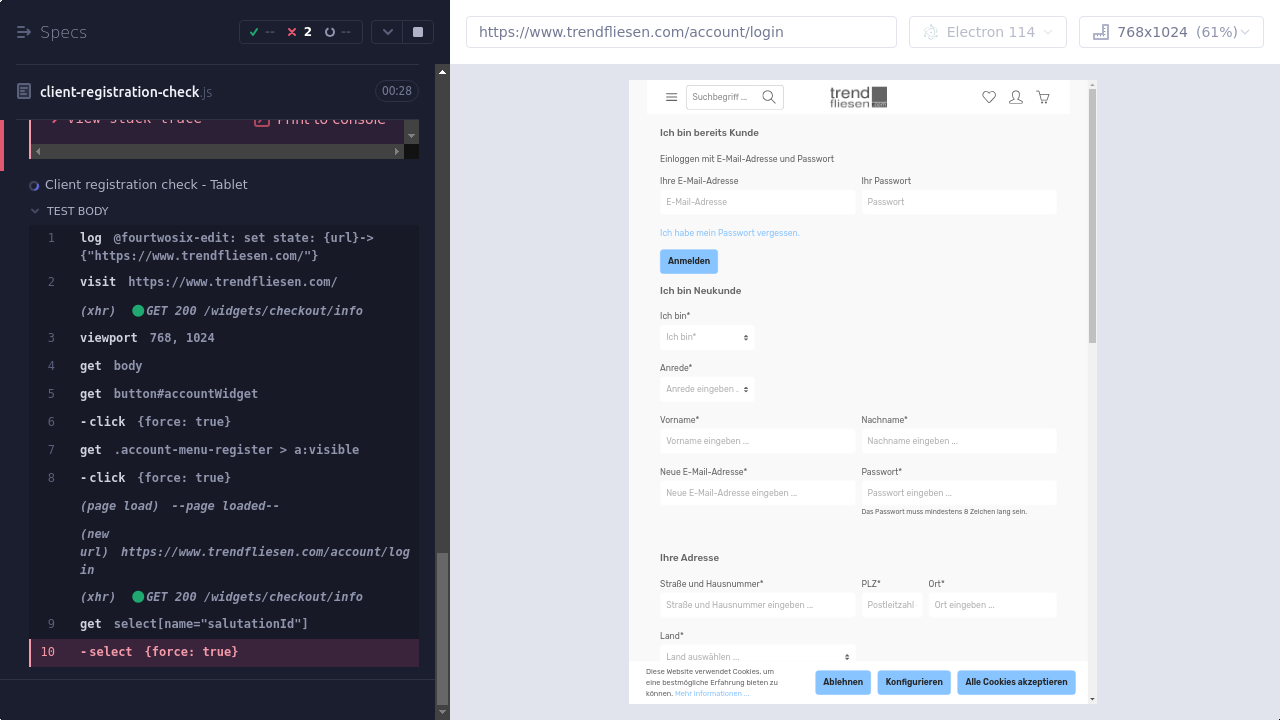This screenshot has height=720, width=1280.
Task: Click the horizontal scrollbar in the error panel
Action: point(217,152)
